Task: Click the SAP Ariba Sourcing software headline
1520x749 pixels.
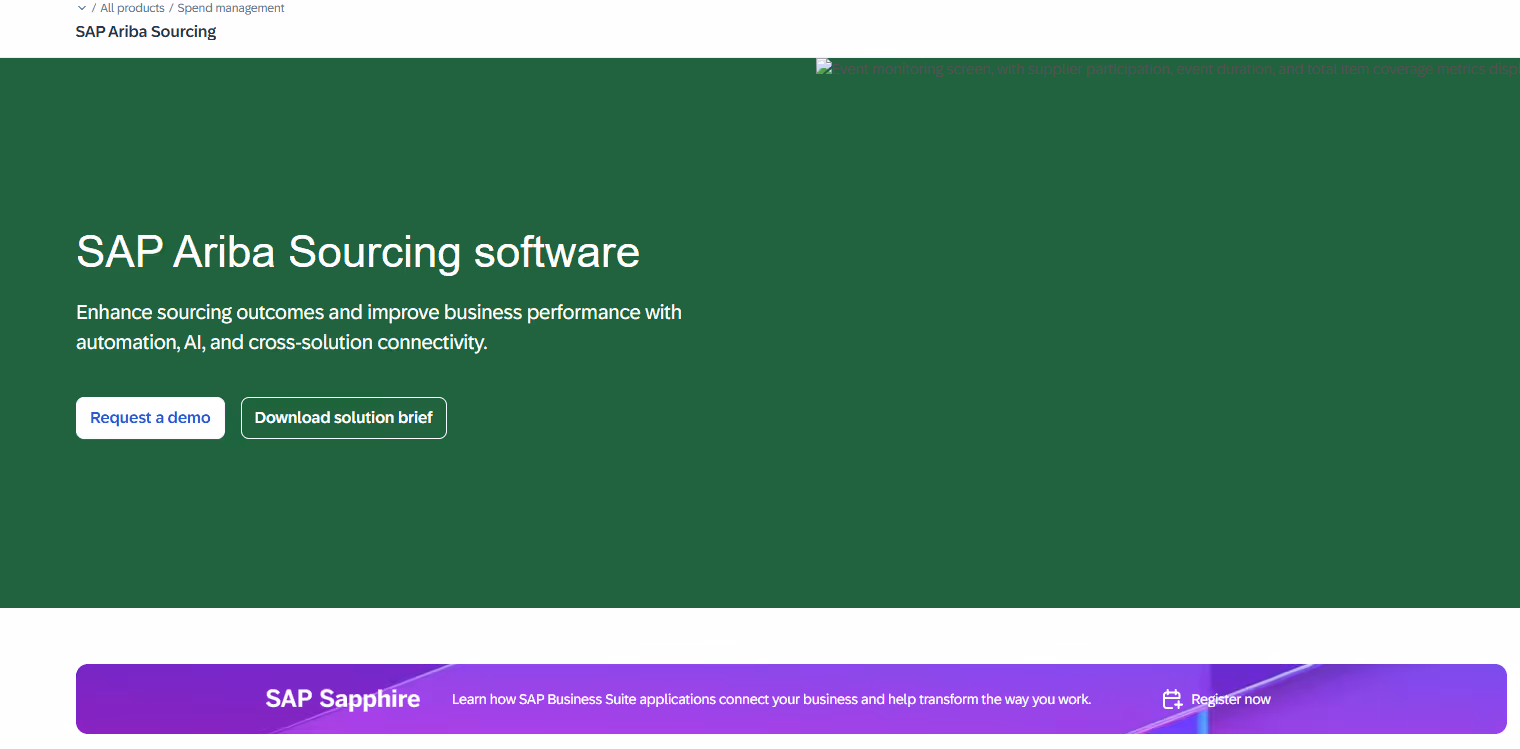Action: click(x=358, y=251)
